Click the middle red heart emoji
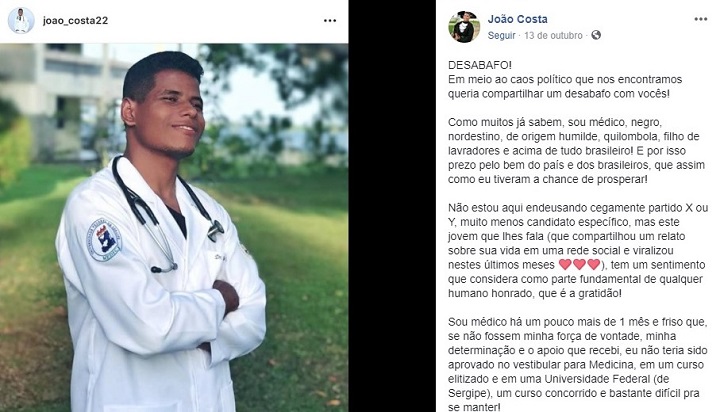This screenshot has height=412, width=720. (579, 265)
